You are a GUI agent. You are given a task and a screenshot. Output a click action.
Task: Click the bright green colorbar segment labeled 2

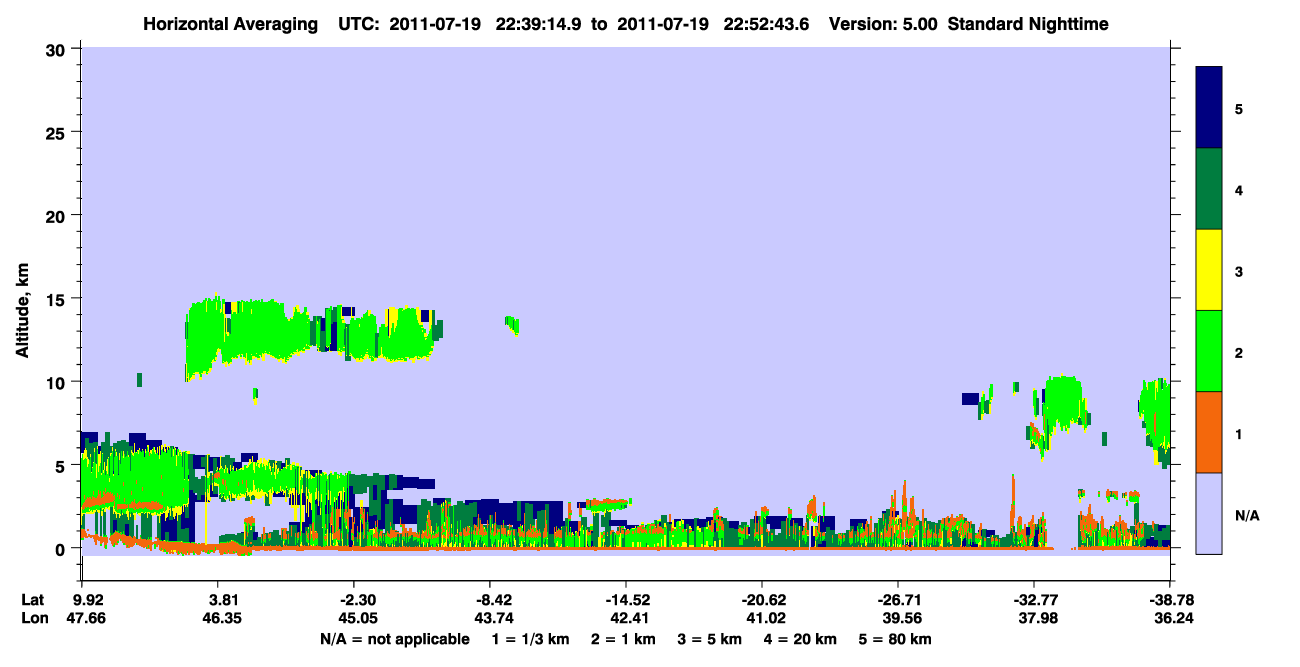click(1209, 351)
